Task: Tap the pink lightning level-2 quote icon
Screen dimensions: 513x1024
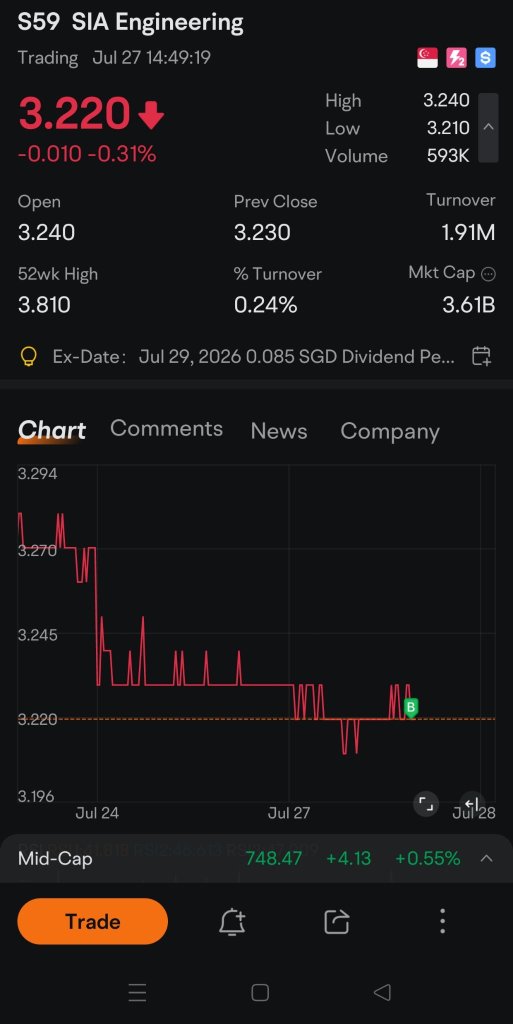Action: [456, 58]
